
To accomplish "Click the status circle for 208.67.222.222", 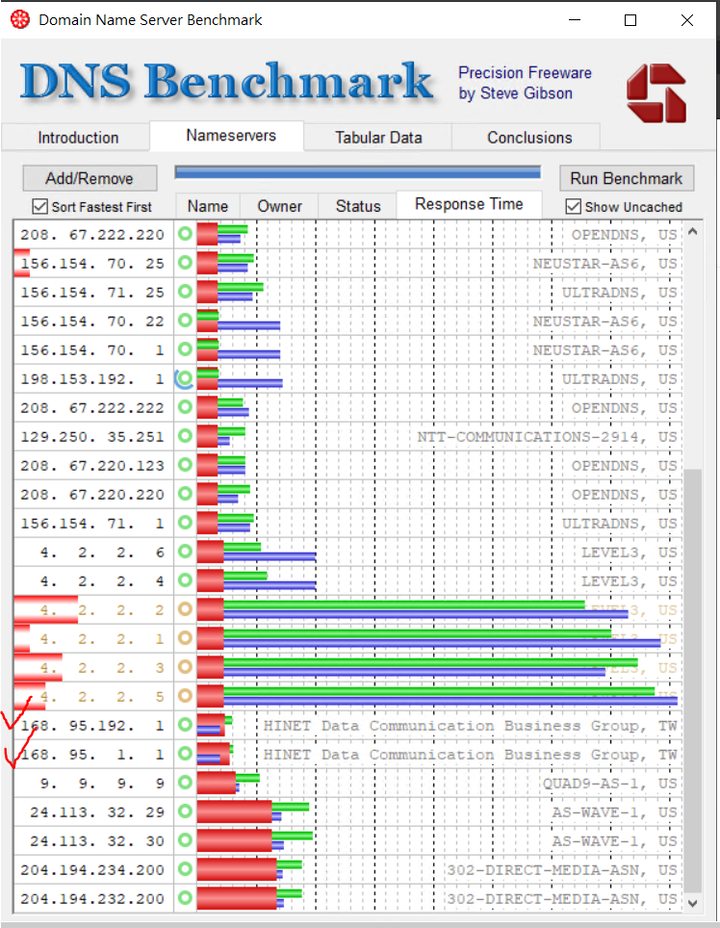I will (x=185, y=407).
